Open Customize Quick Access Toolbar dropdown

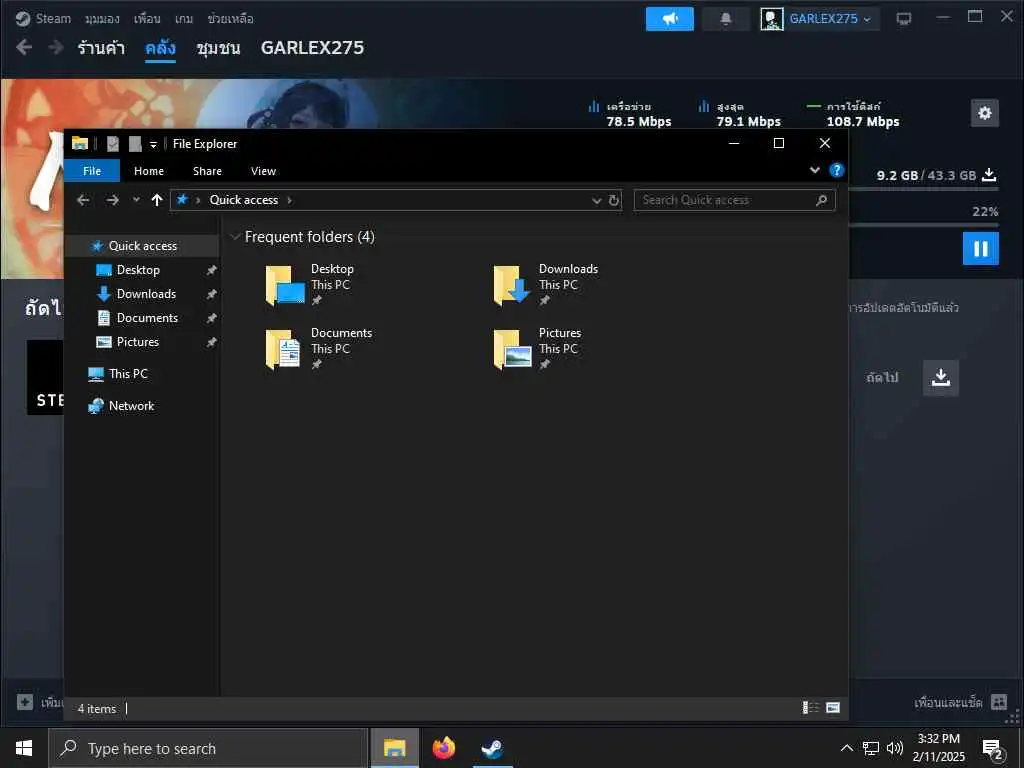[153, 144]
